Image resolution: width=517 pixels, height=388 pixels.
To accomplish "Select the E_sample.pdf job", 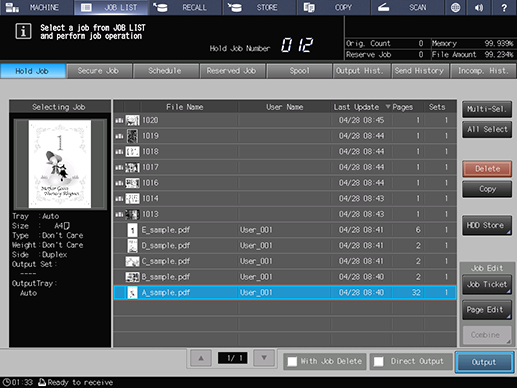I will click(x=285, y=230).
